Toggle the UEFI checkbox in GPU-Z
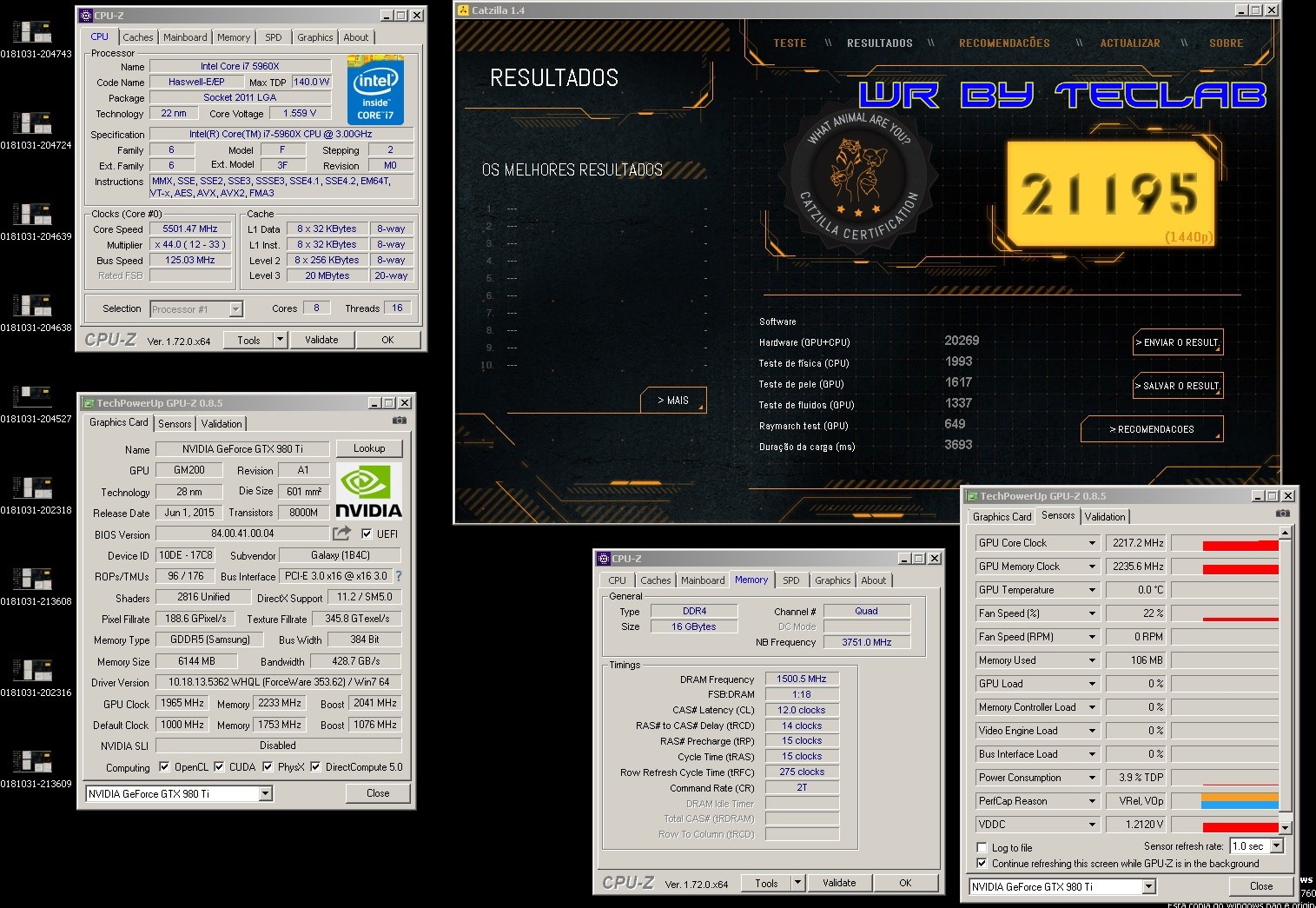The height and width of the screenshot is (908, 1316). [367, 534]
